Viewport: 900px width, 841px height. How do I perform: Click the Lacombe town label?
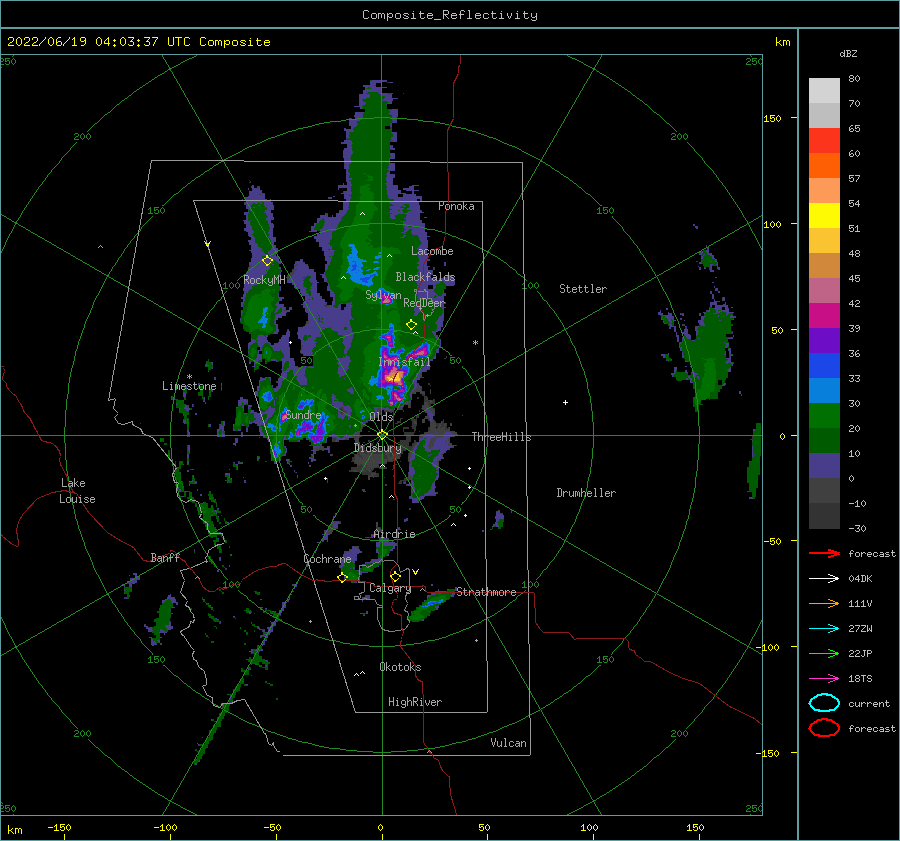(x=432, y=251)
